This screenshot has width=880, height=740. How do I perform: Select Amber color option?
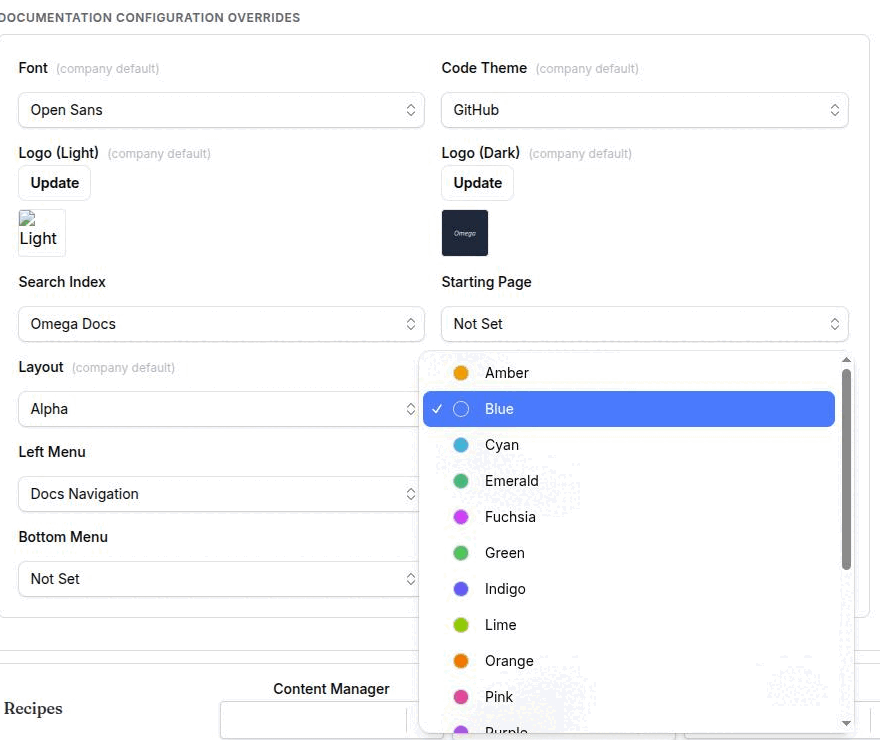tap(629, 373)
